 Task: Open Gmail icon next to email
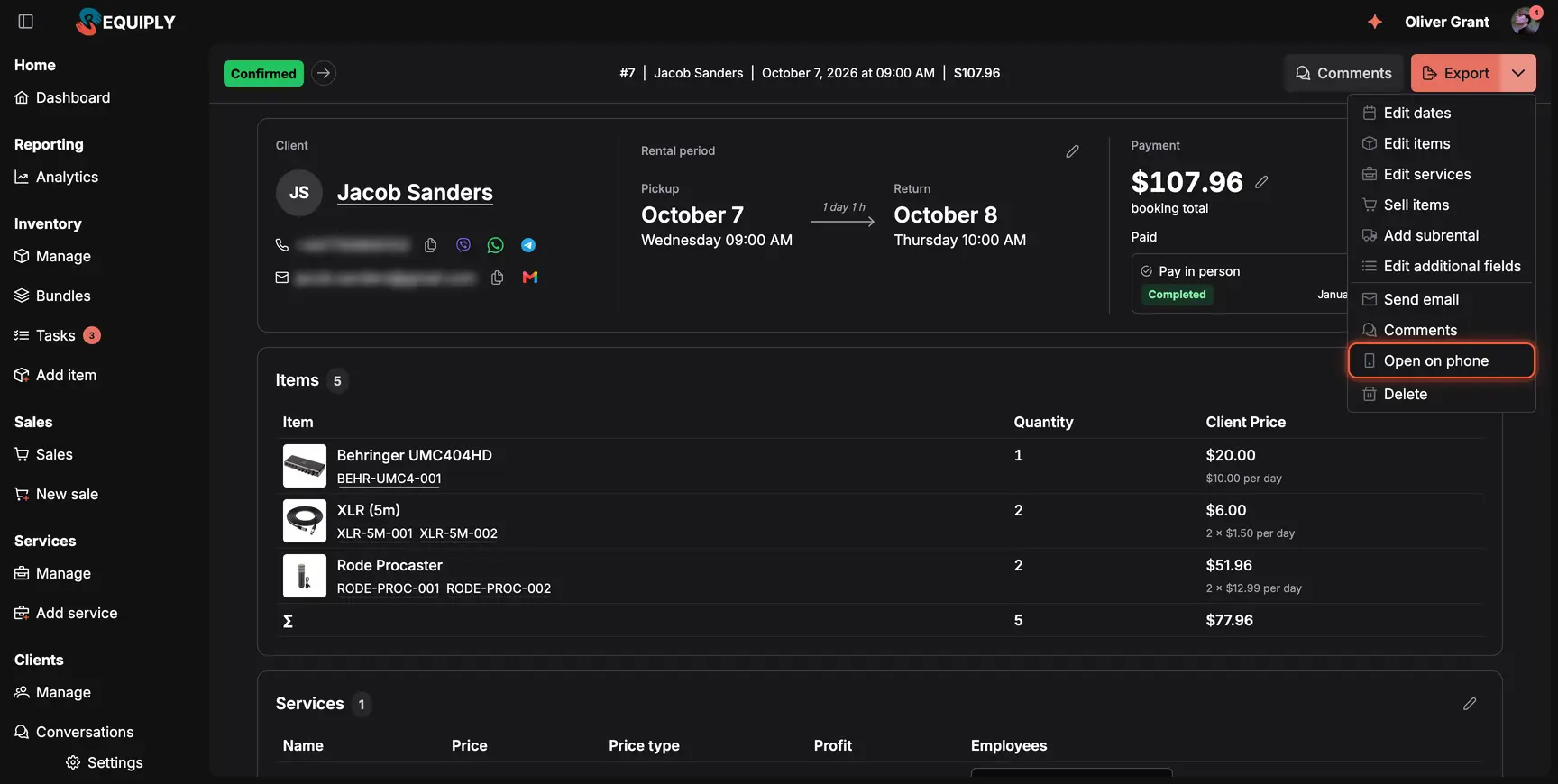point(530,278)
